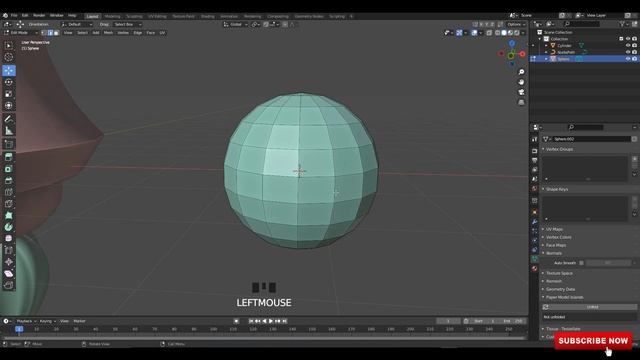Disable rendering of the Sphere object

point(634,59)
